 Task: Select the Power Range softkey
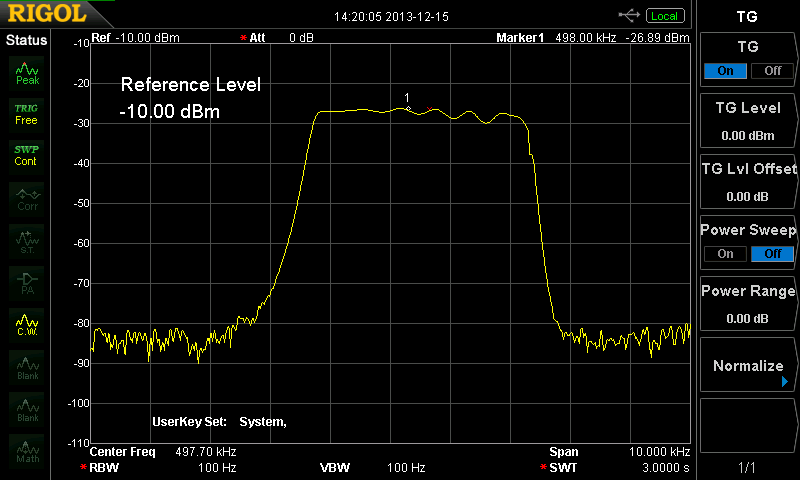coord(747,304)
